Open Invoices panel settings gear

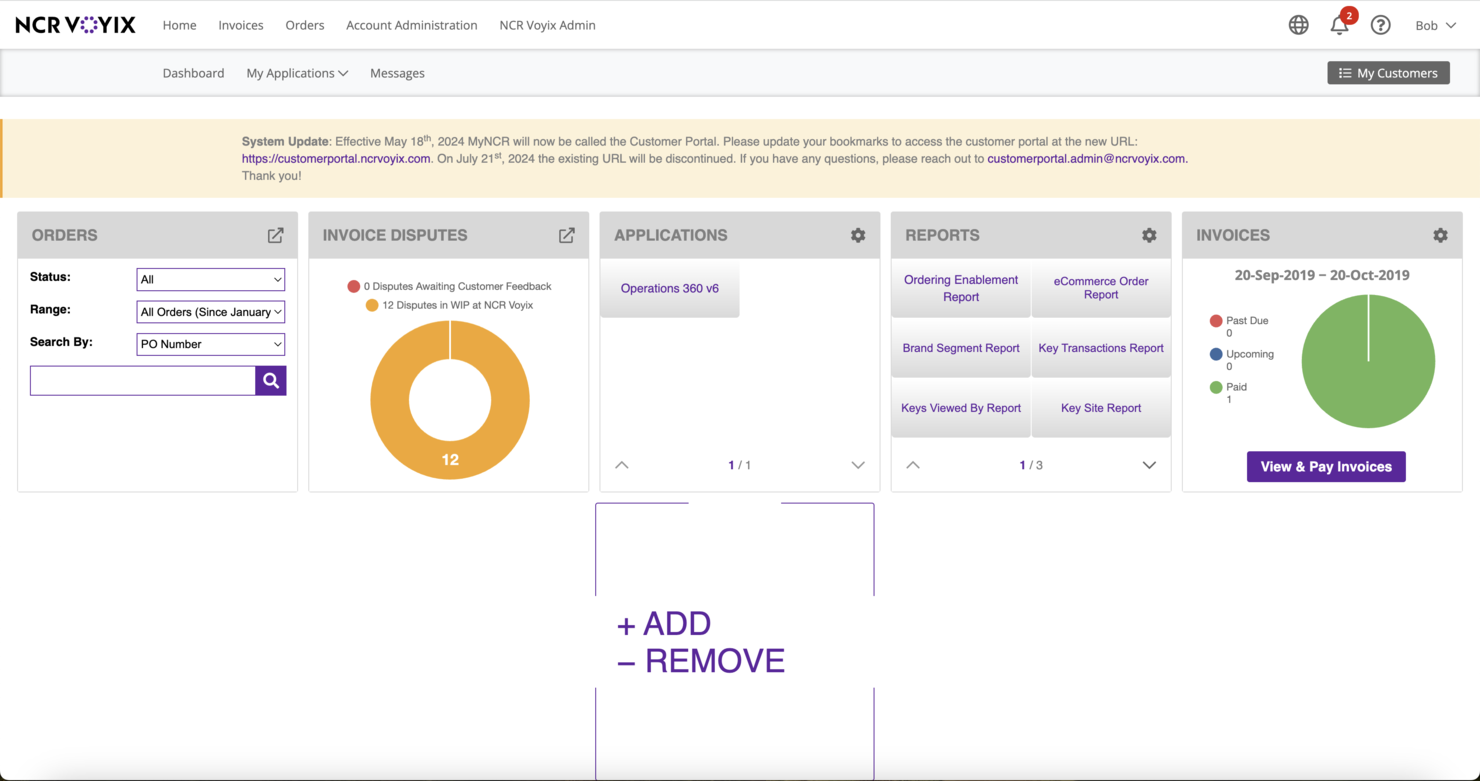1440,235
